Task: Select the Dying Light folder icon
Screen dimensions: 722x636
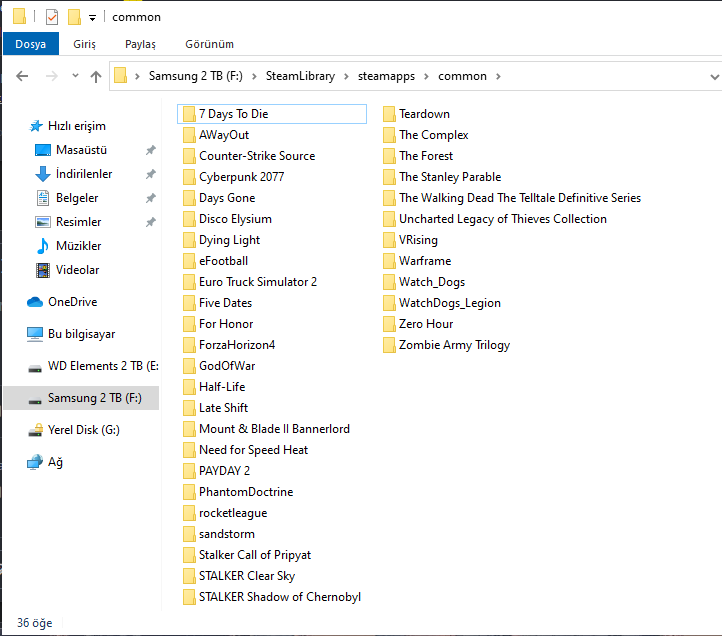Action: pos(189,240)
